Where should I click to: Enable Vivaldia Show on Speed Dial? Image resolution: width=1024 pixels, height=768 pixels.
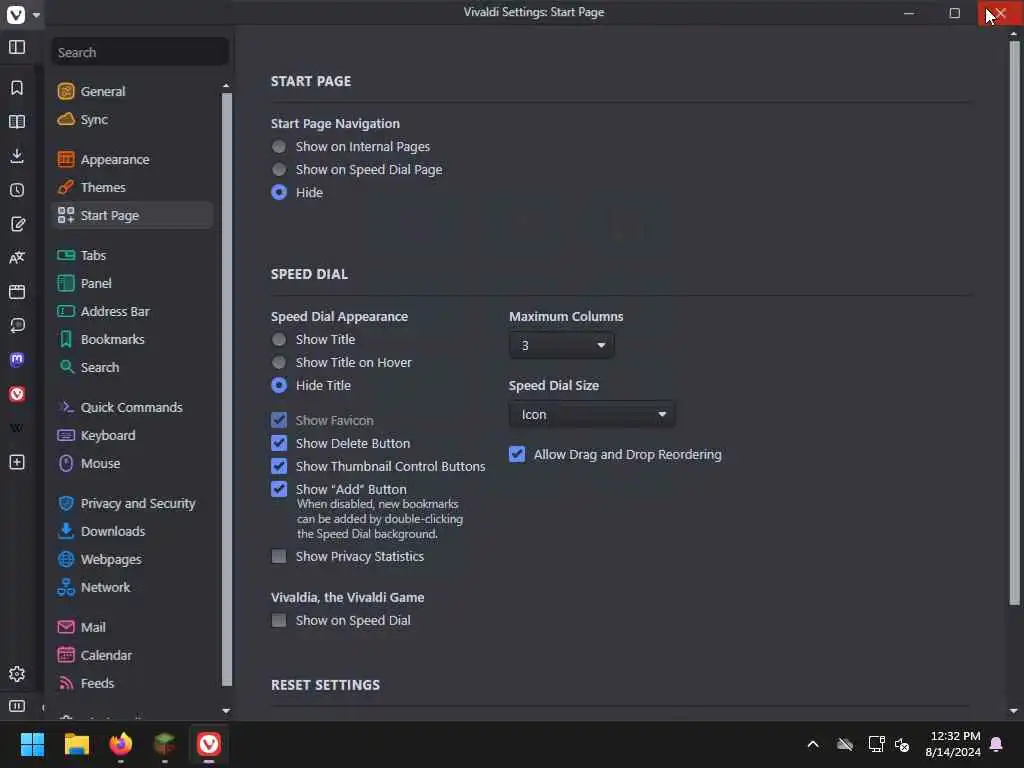279,620
